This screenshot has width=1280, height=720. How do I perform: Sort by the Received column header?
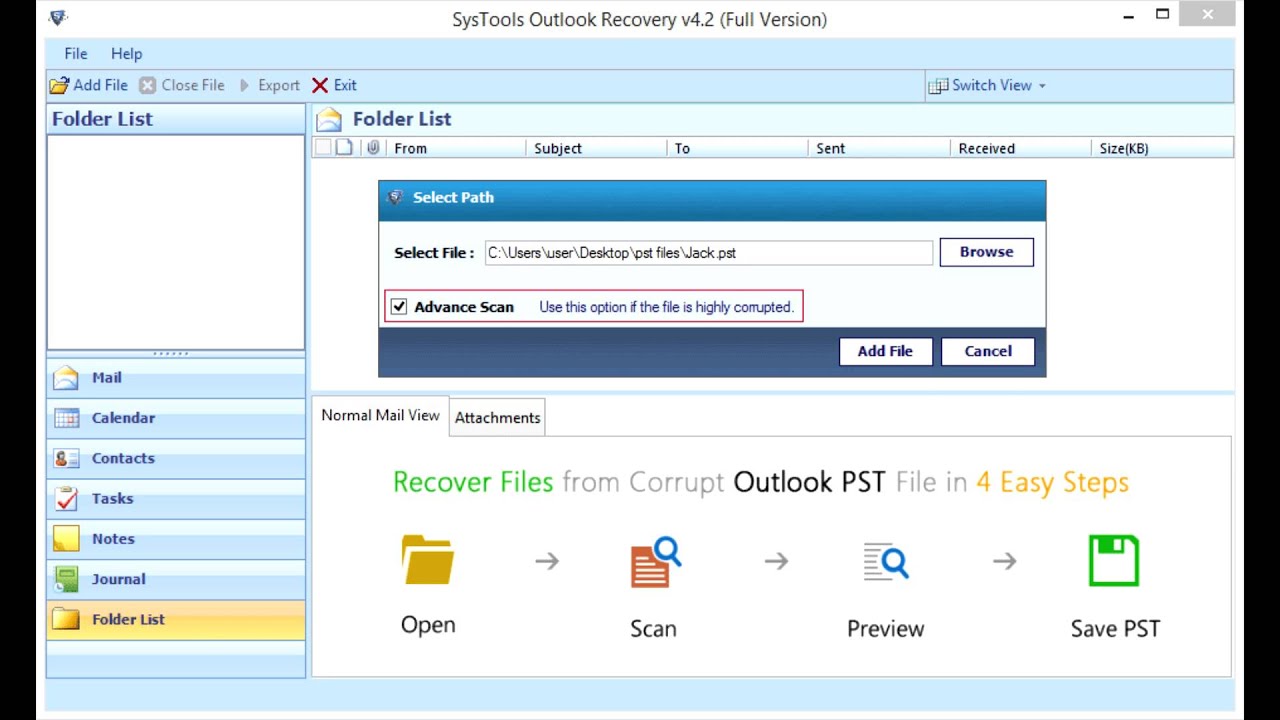[x=1021, y=148]
